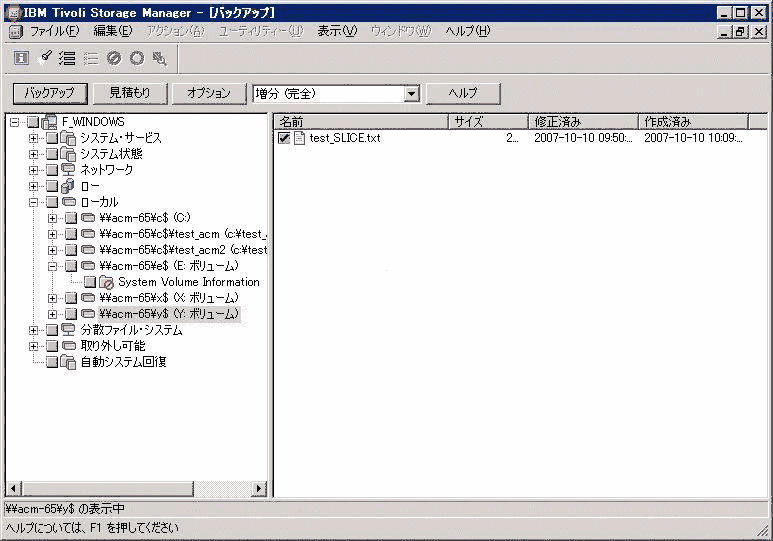773x541 pixels.
Task: Uncheck the test_SLICE.txt file checkbox
Action: [284, 138]
